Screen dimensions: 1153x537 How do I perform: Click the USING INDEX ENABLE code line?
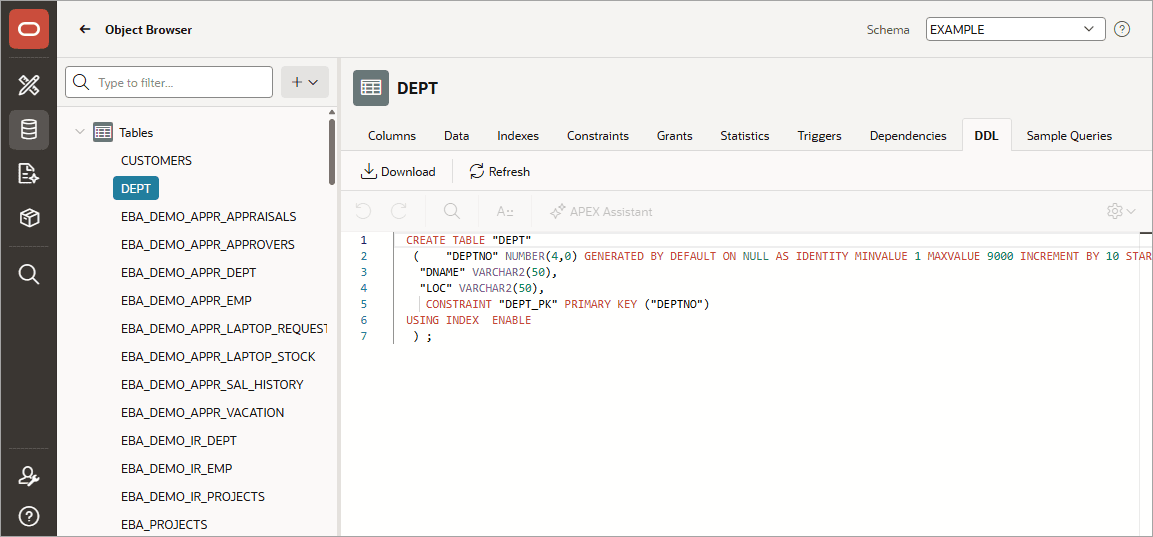[x=468, y=320]
